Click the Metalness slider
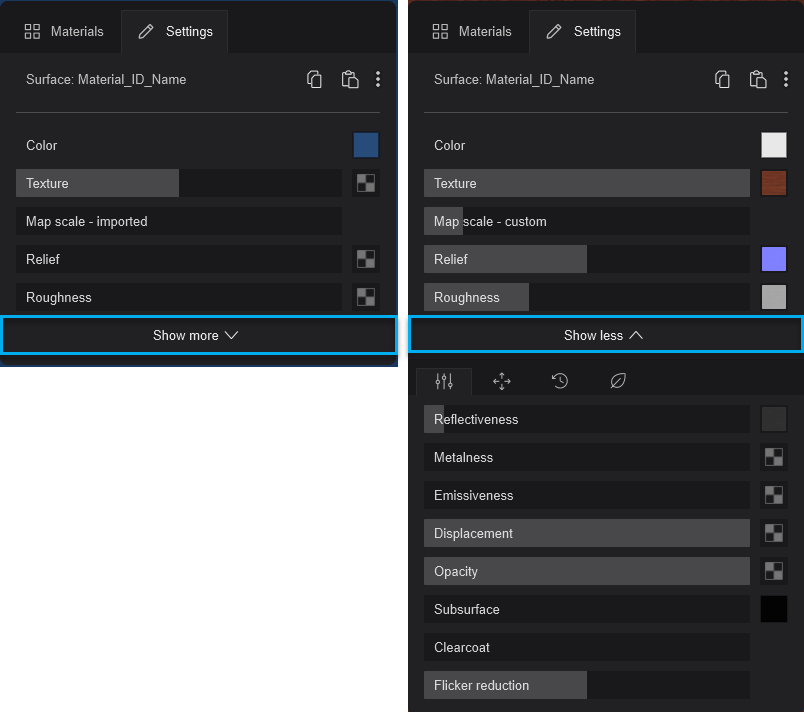Screen dimensions: 804x712 pos(587,457)
